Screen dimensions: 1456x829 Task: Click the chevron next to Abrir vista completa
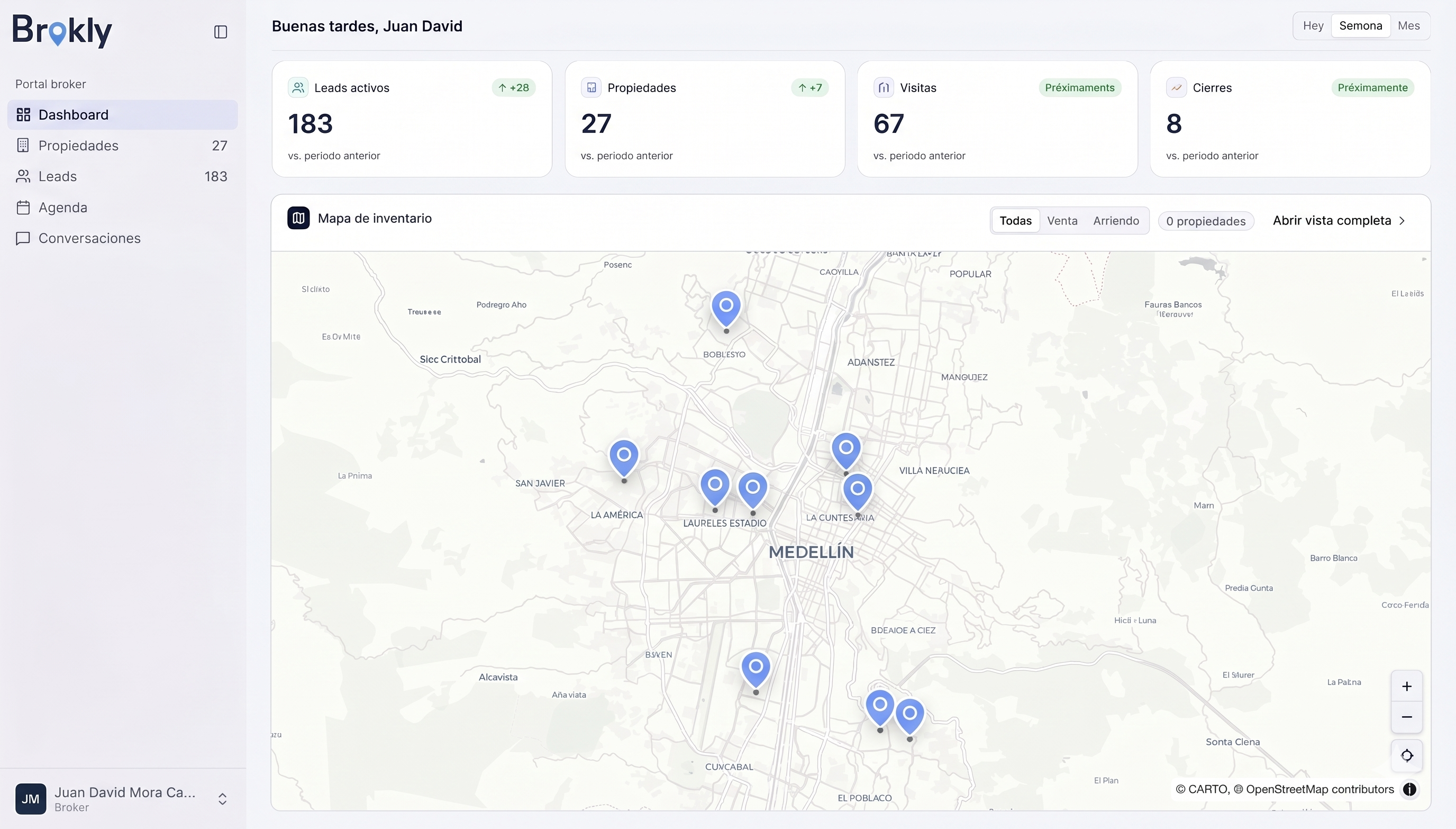pyautogui.click(x=1402, y=221)
